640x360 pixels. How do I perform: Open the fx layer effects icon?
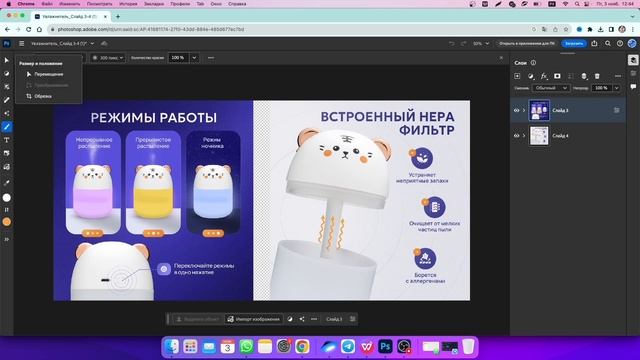pyautogui.click(x=544, y=76)
